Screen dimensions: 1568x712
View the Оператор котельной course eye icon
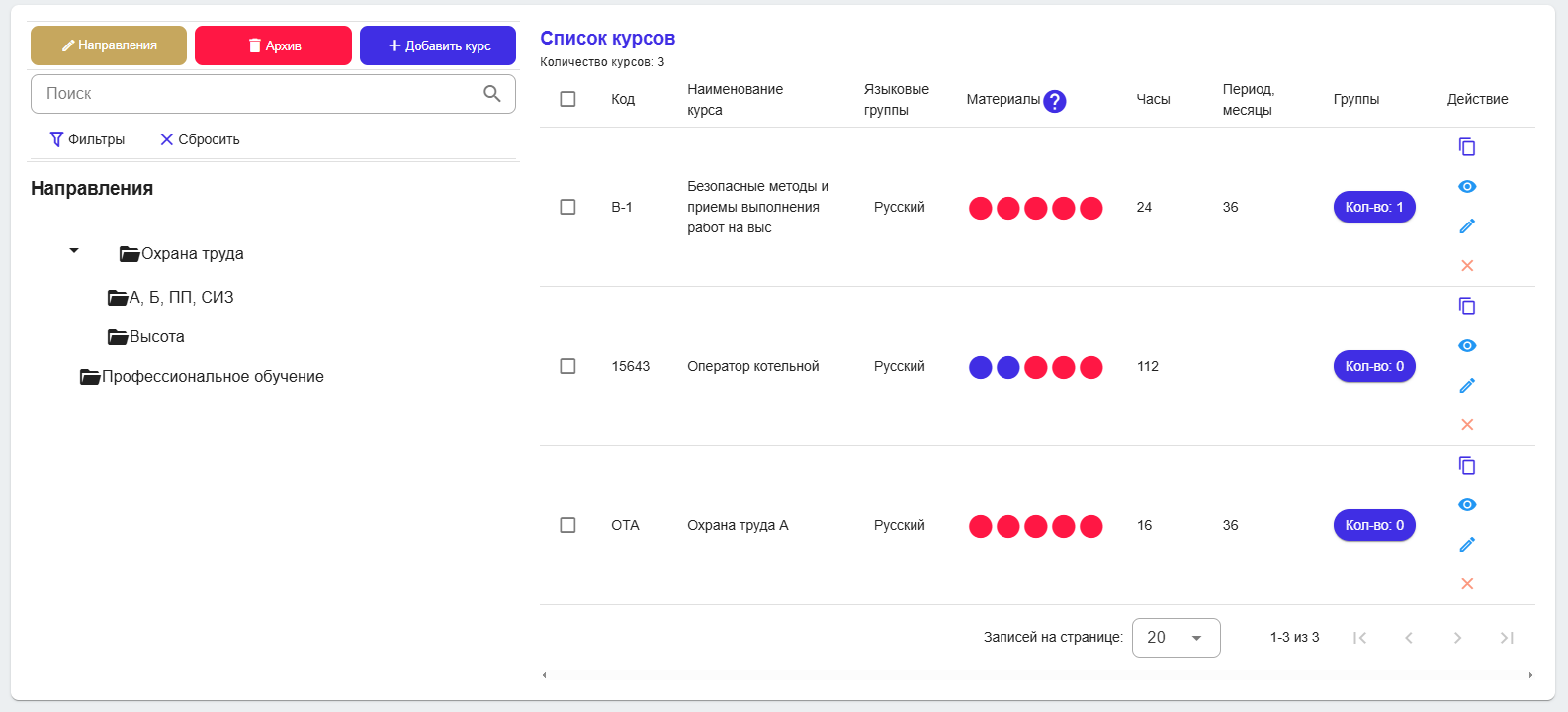[1467, 346]
